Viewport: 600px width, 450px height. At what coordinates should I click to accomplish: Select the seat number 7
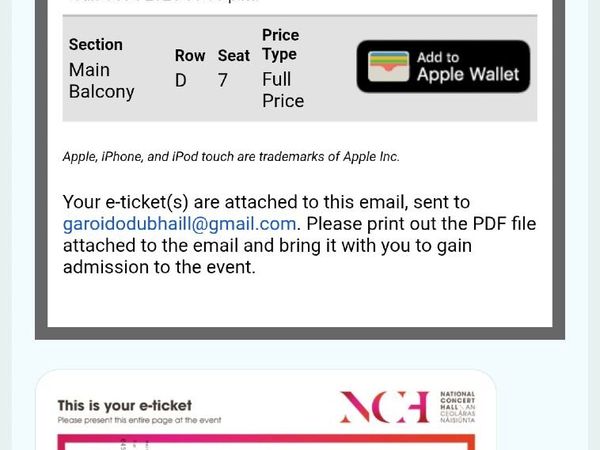tap(223, 80)
